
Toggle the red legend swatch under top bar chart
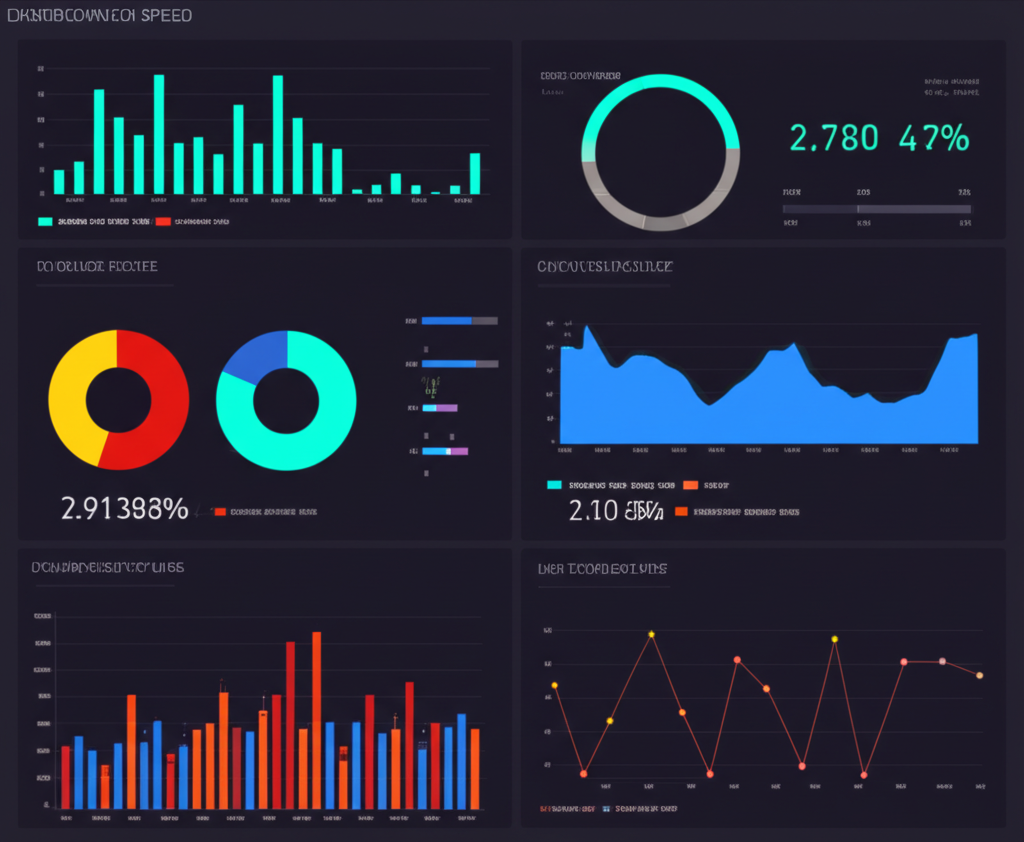point(162,221)
